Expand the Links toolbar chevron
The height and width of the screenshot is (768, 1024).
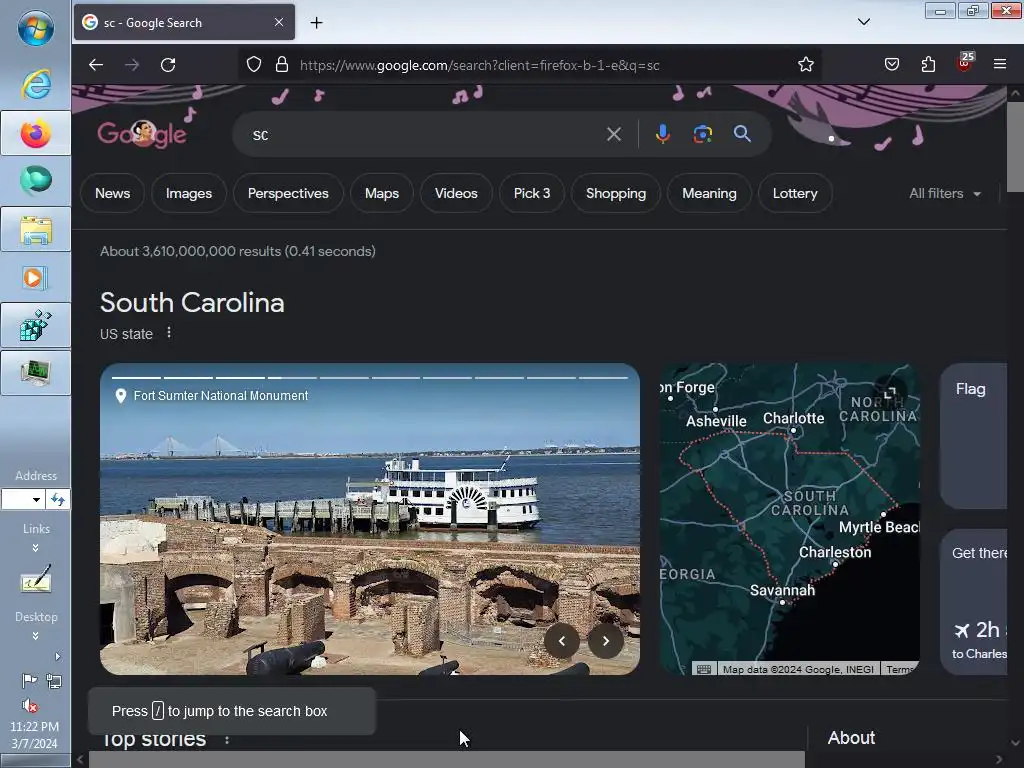tap(36, 547)
